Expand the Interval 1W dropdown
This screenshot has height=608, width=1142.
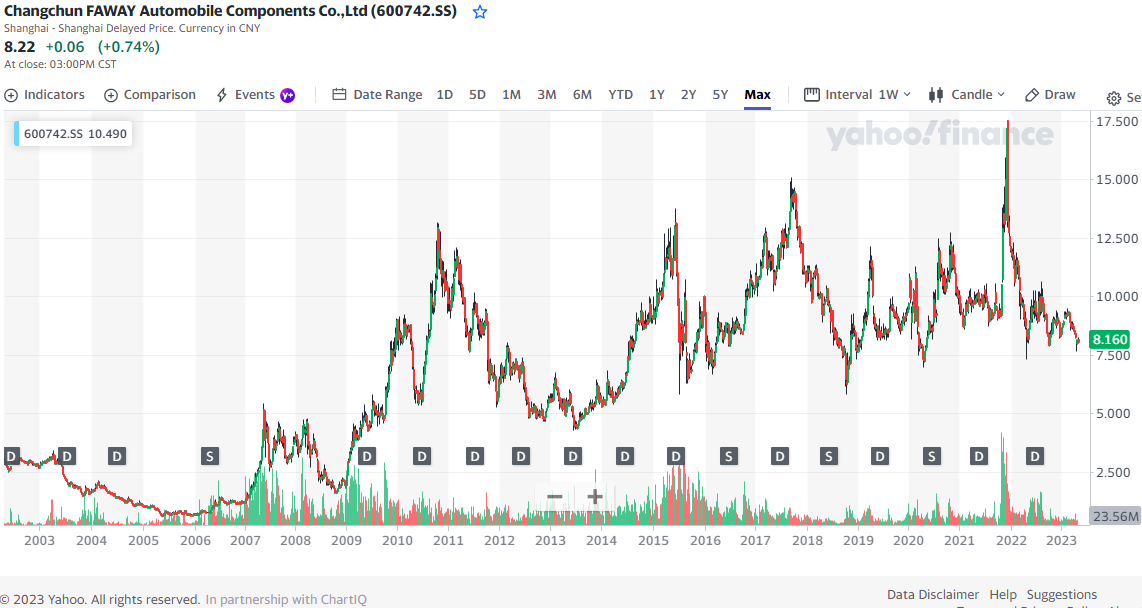(x=858, y=95)
